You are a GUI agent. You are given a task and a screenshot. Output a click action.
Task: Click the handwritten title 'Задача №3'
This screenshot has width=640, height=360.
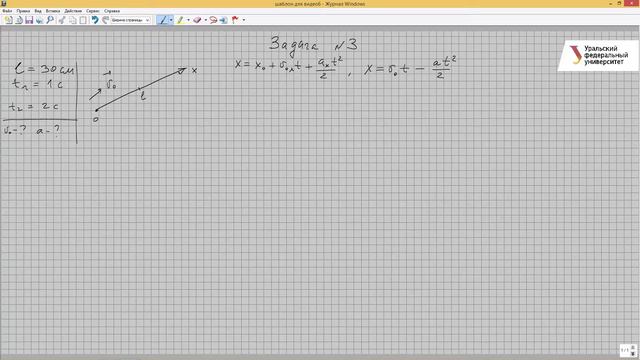[313, 46]
